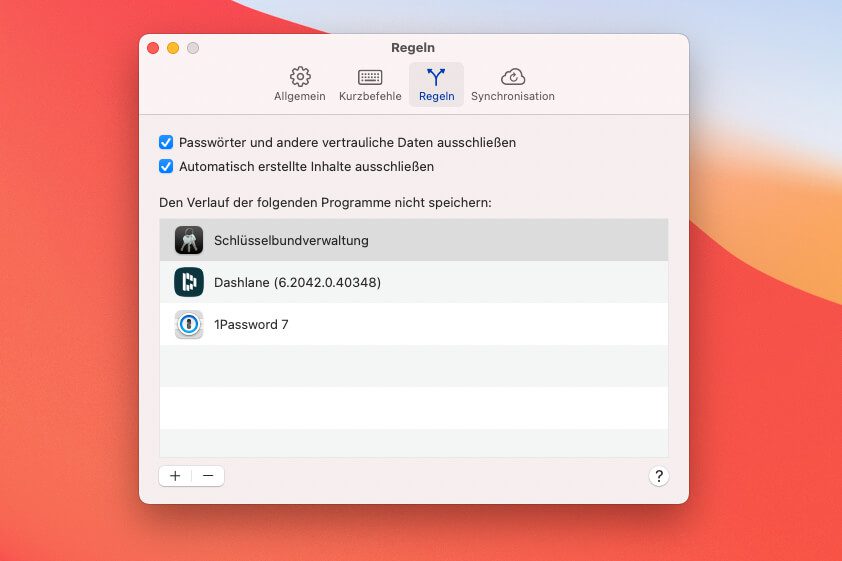The height and width of the screenshot is (561, 842).
Task: Switch to the Kurzbefehle tab
Action: click(x=370, y=84)
